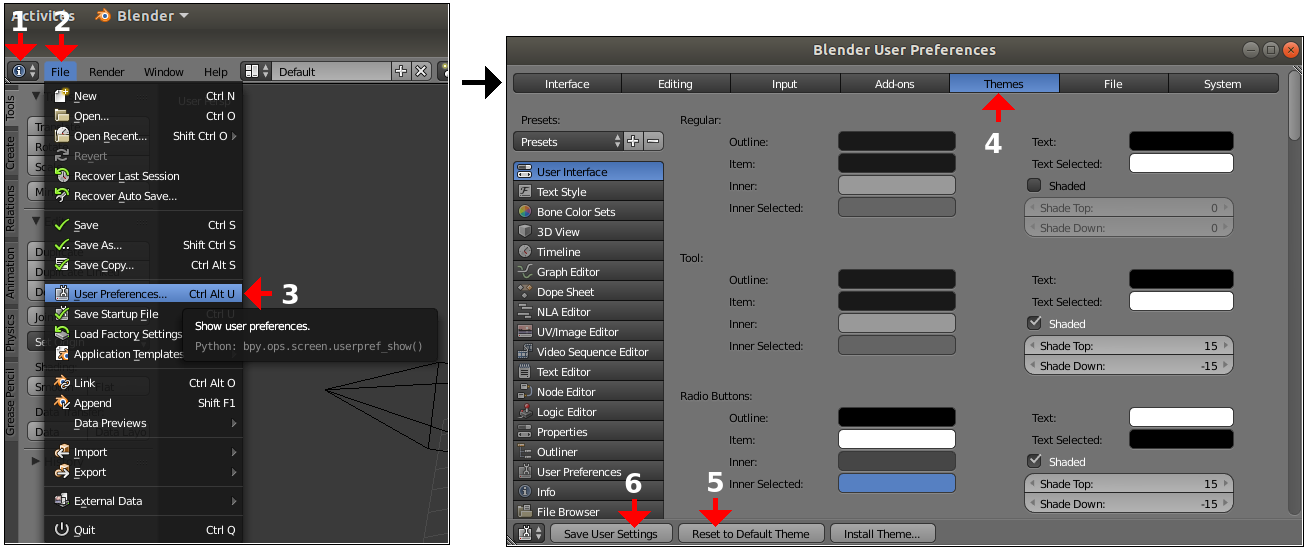Image resolution: width=1307 pixels, height=549 pixels.
Task: Disable Shaded checkbox in the Tool section
Action: click(x=1035, y=323)
